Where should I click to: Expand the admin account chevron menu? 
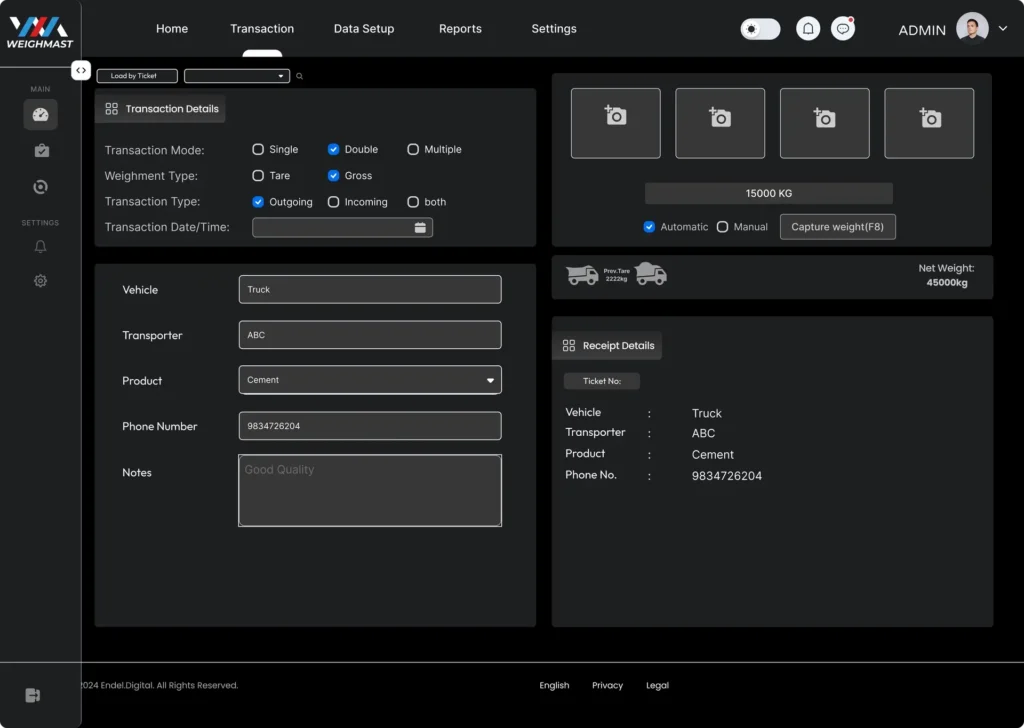[x=1003, y=29]
